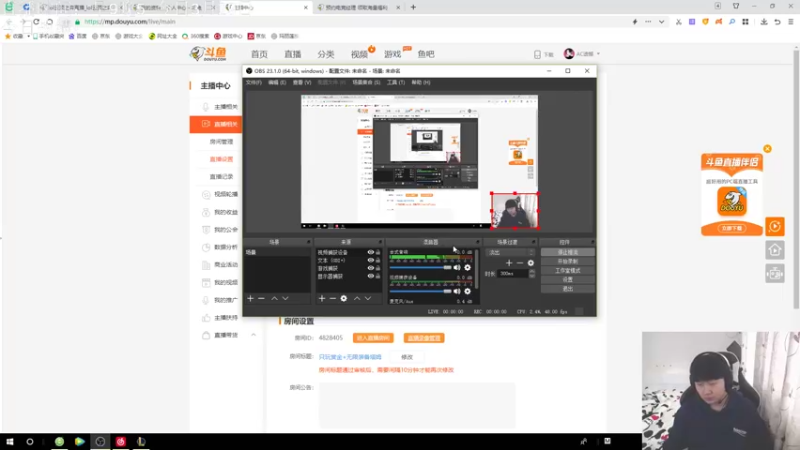Click the orange play icon on the right edge
This screenshot has height=450, width=800.
pos(774,227)
